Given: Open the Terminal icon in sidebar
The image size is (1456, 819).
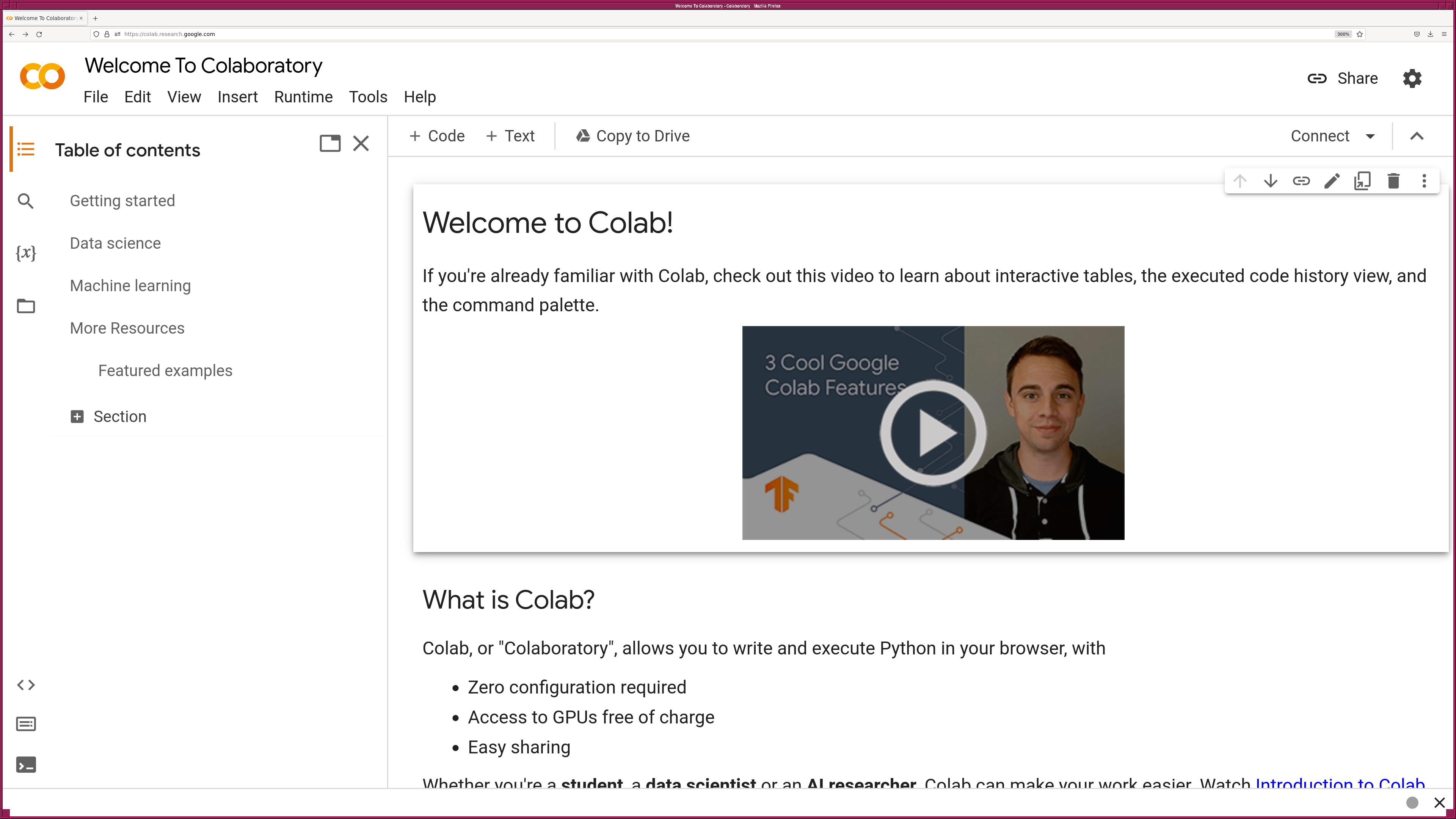Looking at the screenshot, I should pyautogui.click(x=26, y=765).
